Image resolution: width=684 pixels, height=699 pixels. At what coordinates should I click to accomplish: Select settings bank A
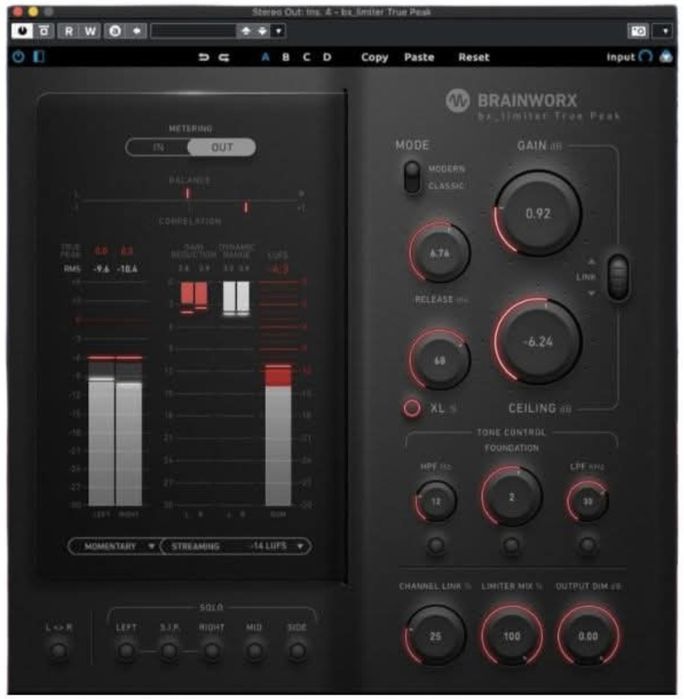click(x=265, y=57)
